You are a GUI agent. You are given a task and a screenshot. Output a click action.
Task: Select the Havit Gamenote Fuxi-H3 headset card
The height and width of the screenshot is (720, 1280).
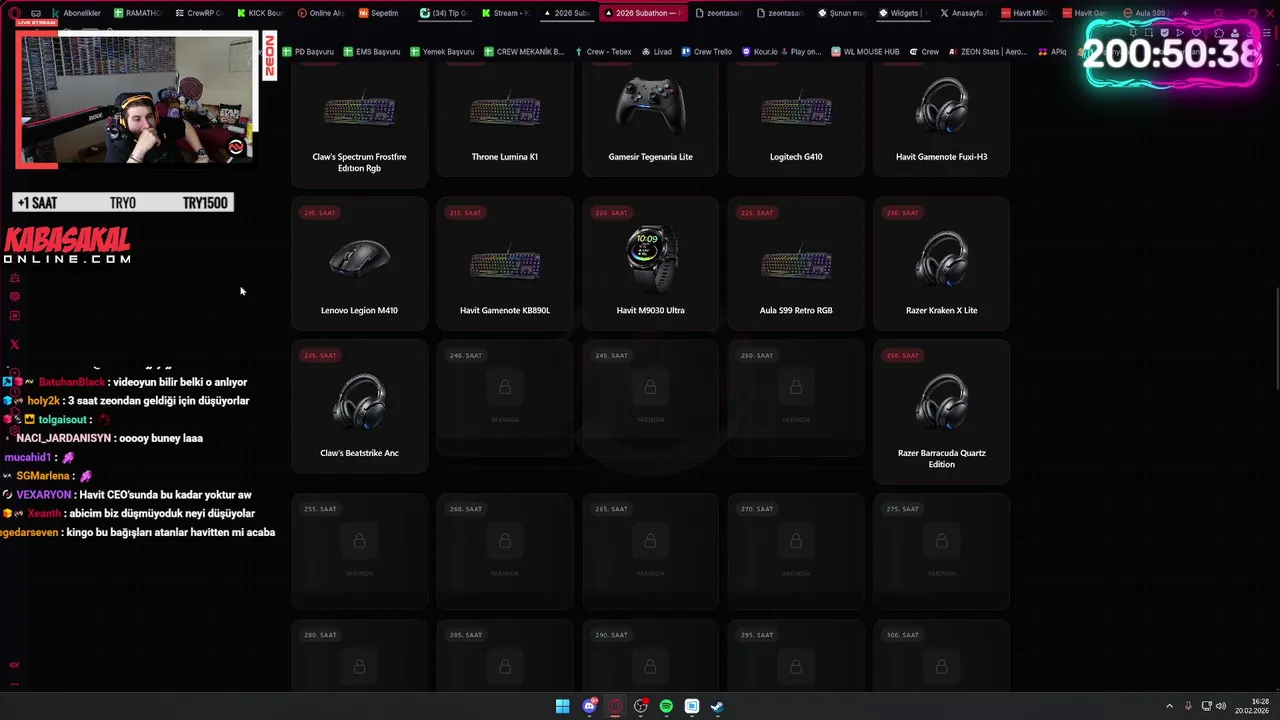tap(942, 118)
